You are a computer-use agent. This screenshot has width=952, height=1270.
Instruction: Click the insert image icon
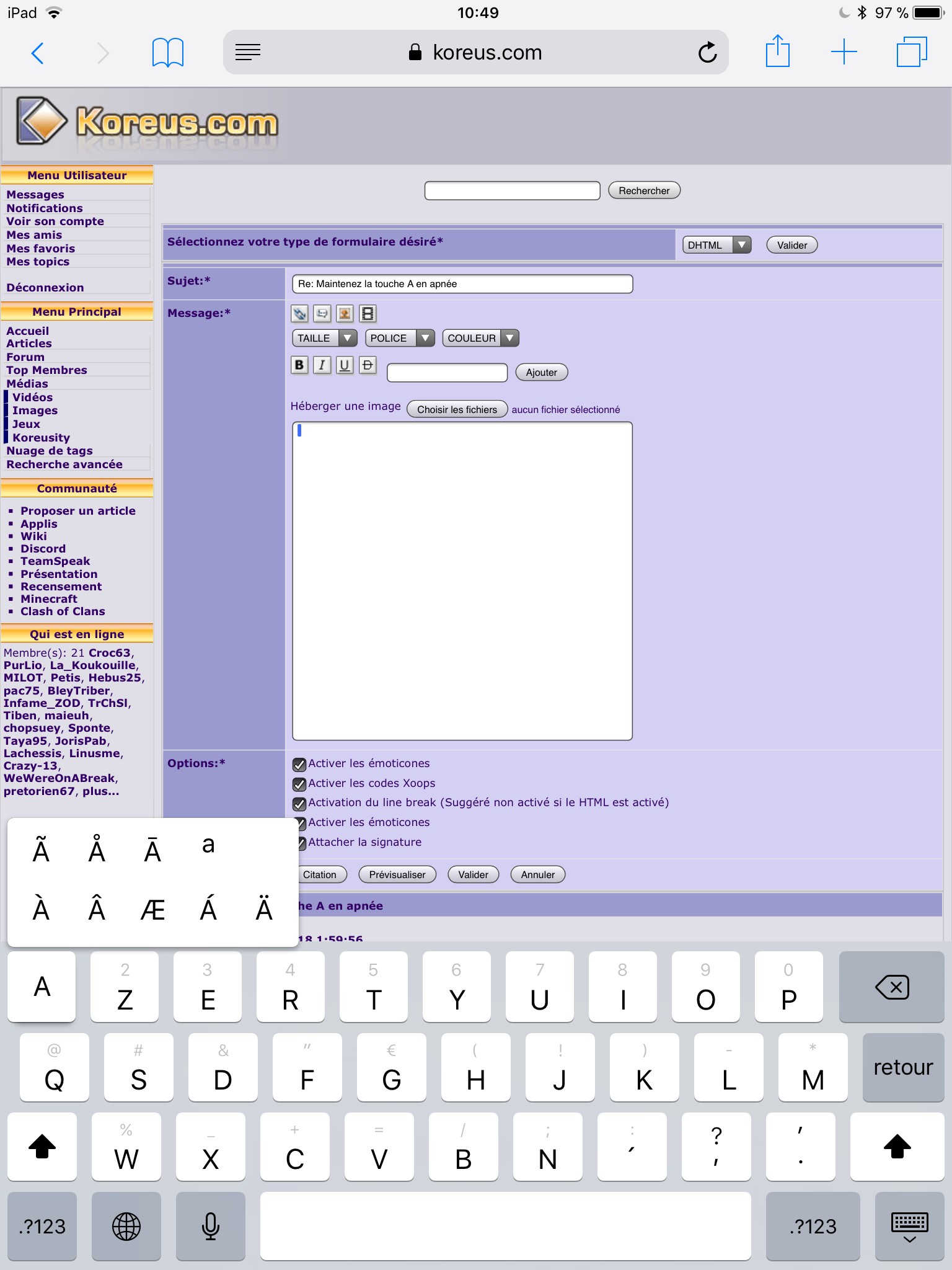(x=345, y=314)
